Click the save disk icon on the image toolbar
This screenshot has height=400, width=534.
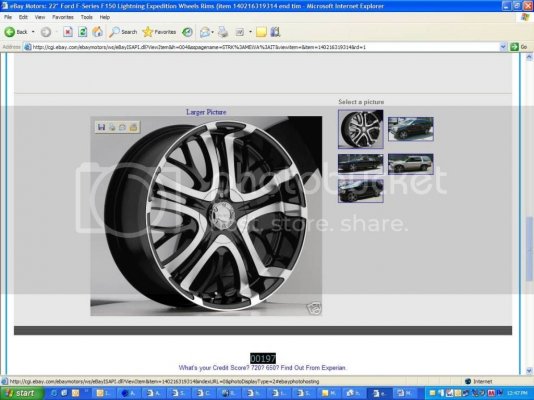pyautogui.click(x=101, y=127)
